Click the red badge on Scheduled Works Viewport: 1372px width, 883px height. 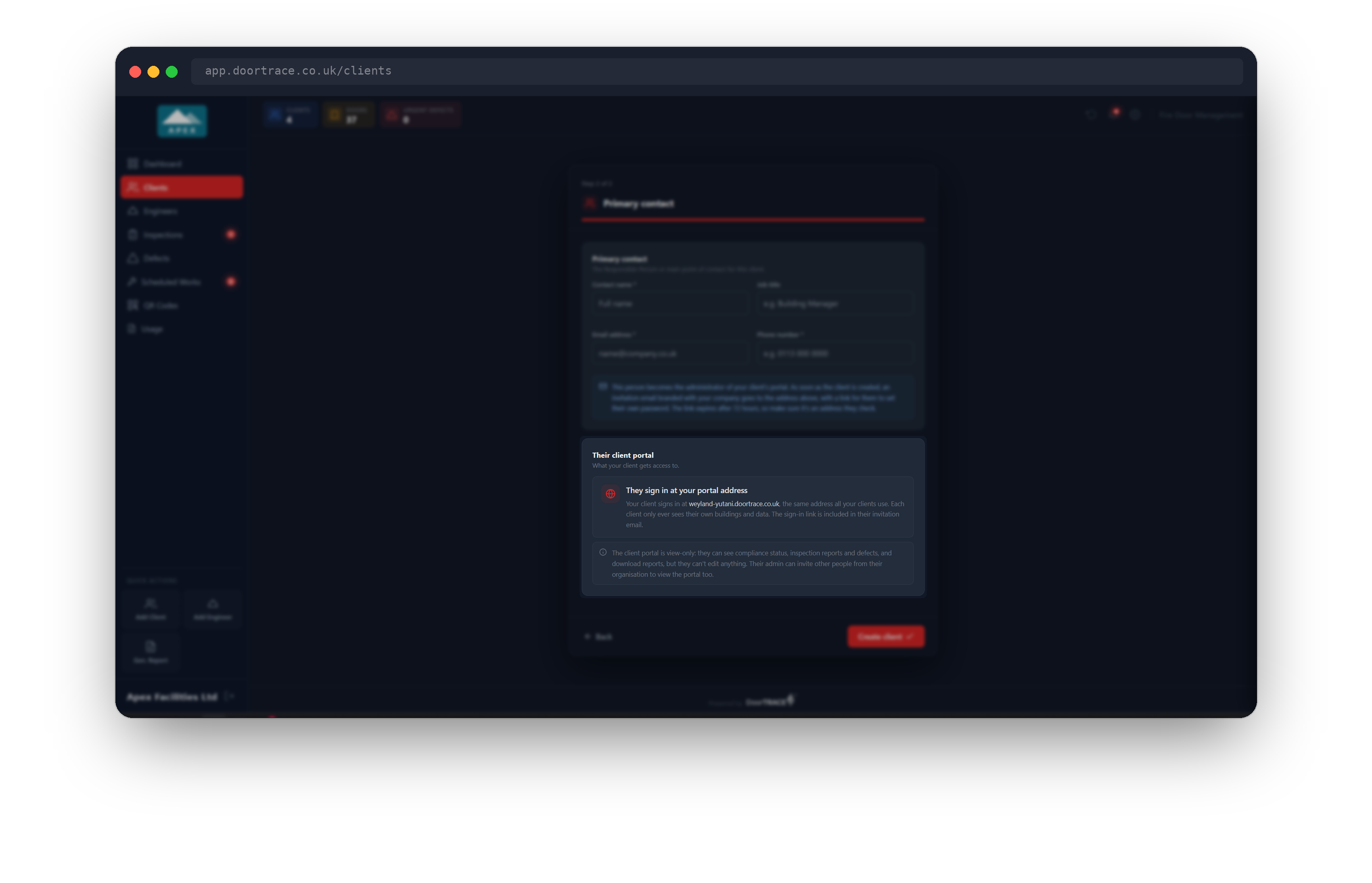click(230, 281)
